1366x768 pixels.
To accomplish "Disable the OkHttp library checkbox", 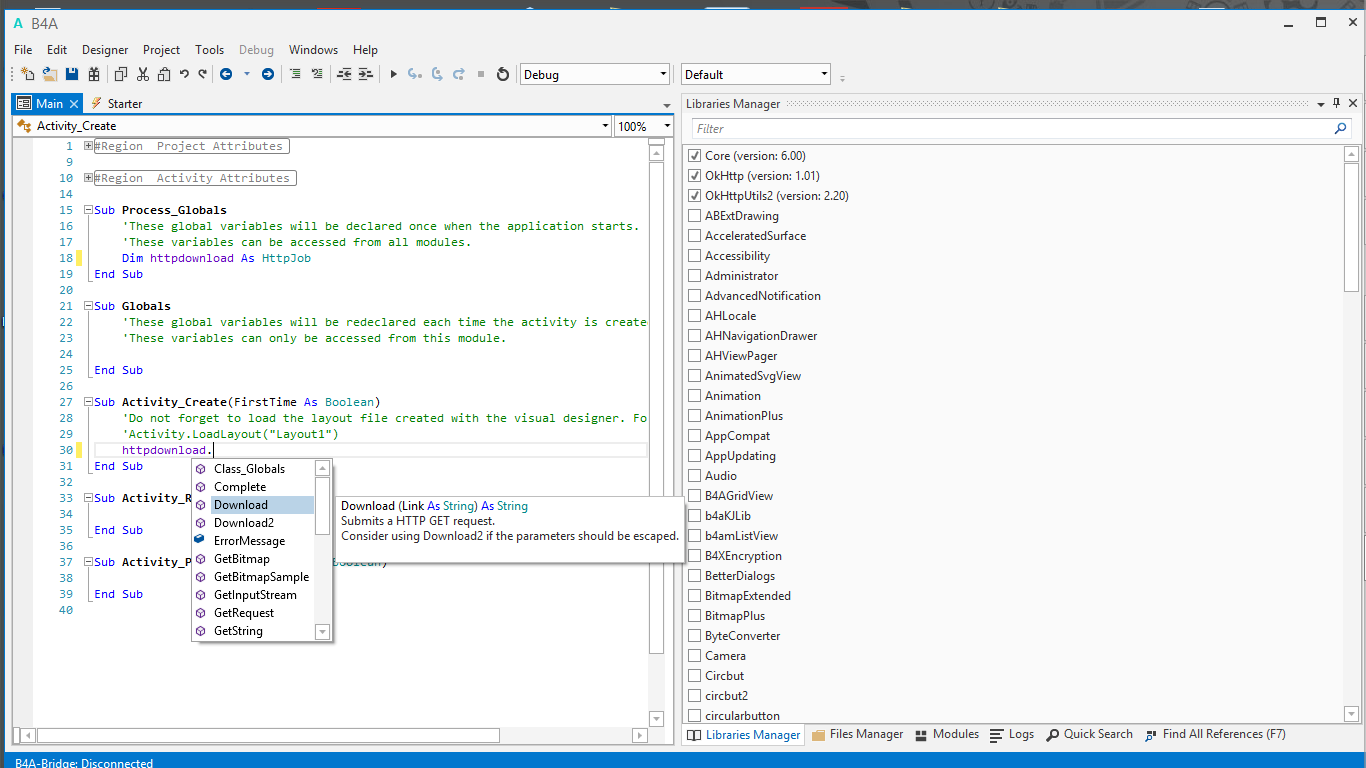I will click(x=694, y=175).
